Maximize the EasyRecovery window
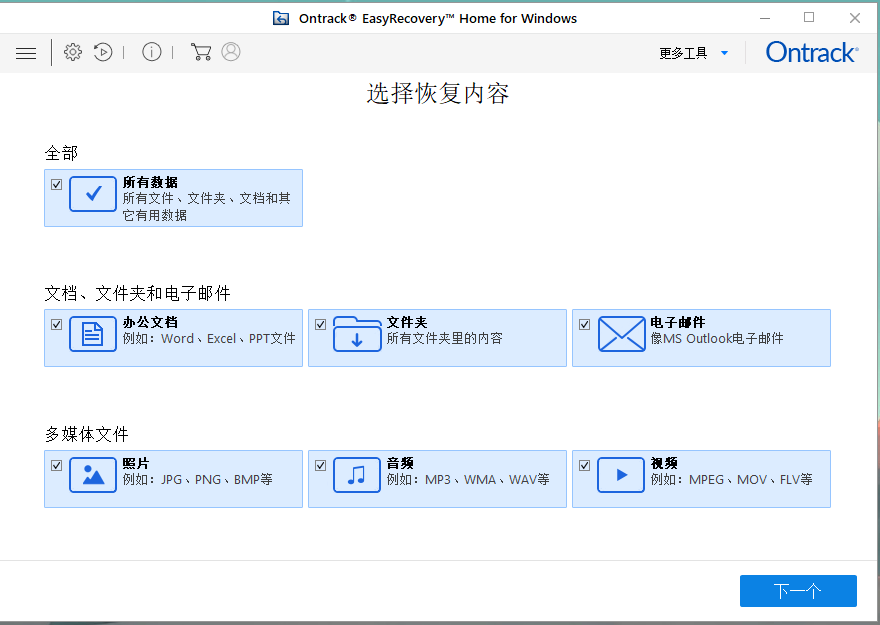880x625 pixels. (809, 18)
